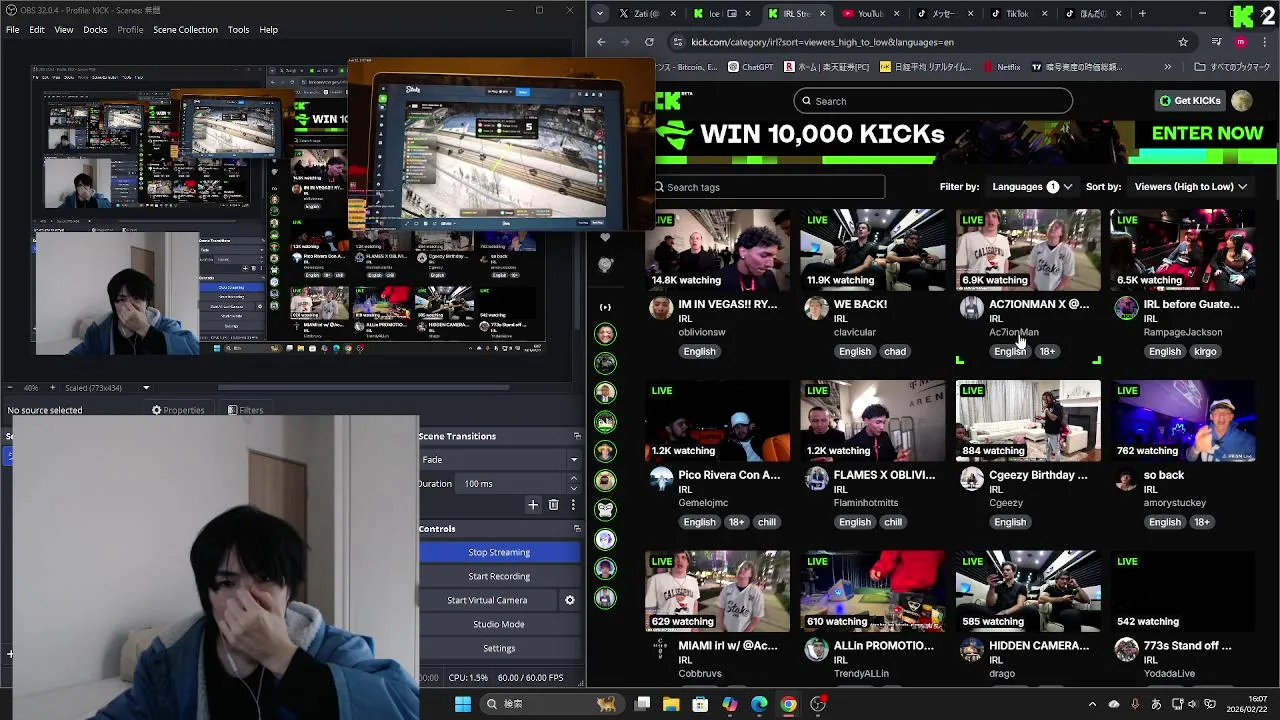
Task: Open OBS Settings from the Controls dock
Action: (499, 648)
